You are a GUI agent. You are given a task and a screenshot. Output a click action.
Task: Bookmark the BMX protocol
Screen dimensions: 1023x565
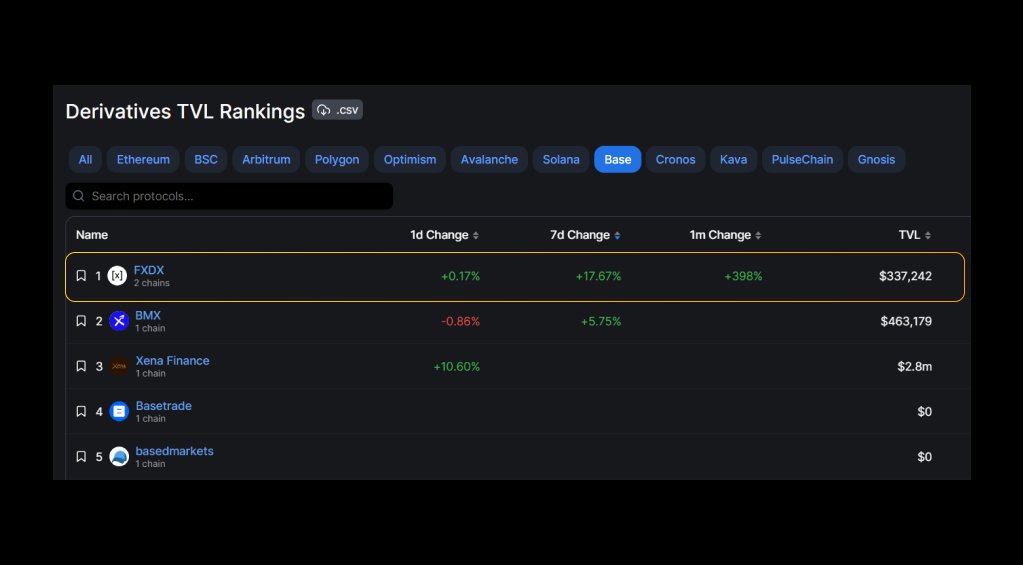(x=81, y=321)
